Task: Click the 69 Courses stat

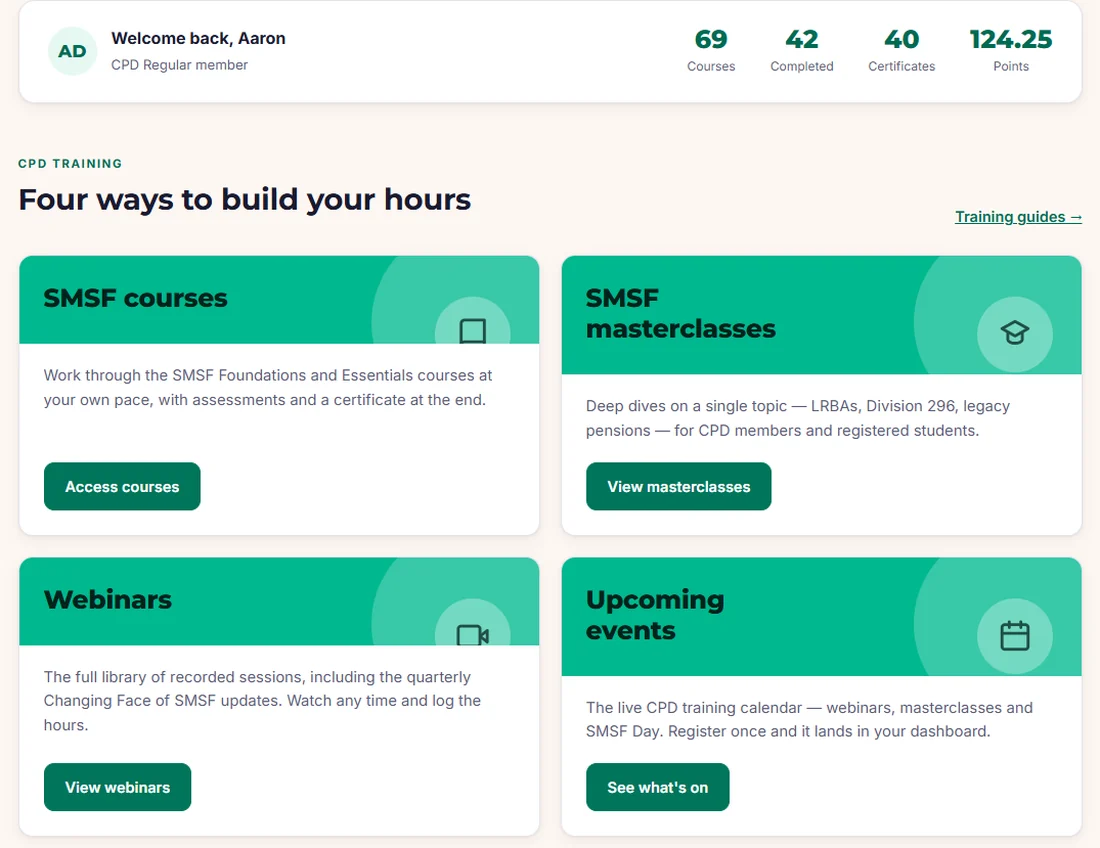Action: pos(711,51)
